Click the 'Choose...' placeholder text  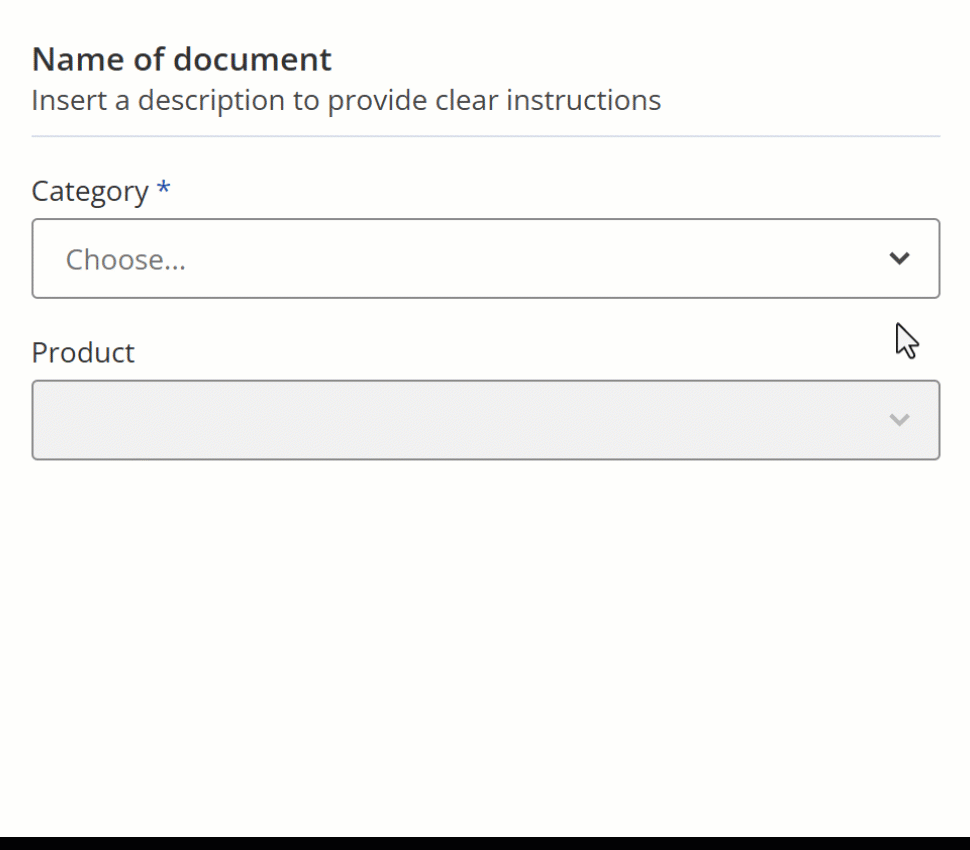click(x=126, y=260)
